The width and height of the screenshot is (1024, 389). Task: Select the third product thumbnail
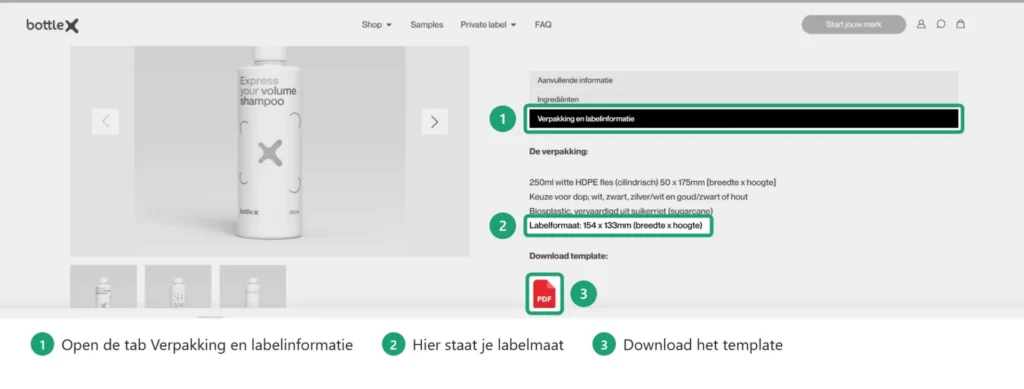253,286
